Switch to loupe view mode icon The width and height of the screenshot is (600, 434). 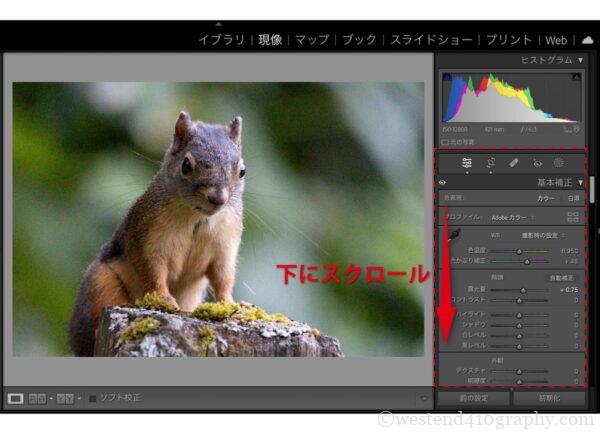pyautogui.click(x=15, y=398)
